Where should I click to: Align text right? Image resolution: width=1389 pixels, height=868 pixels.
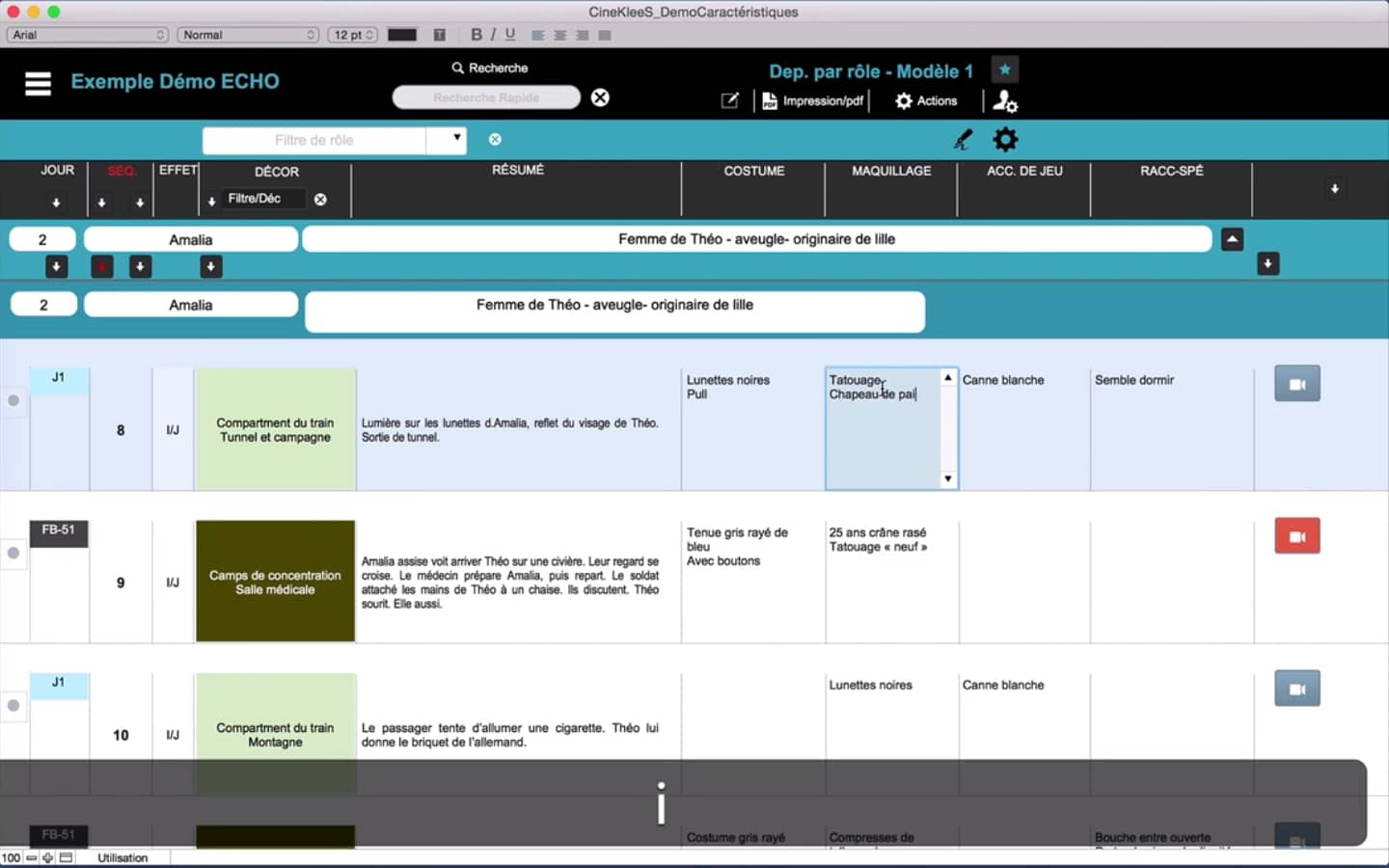pyautogui.click(x=583, y=35)
